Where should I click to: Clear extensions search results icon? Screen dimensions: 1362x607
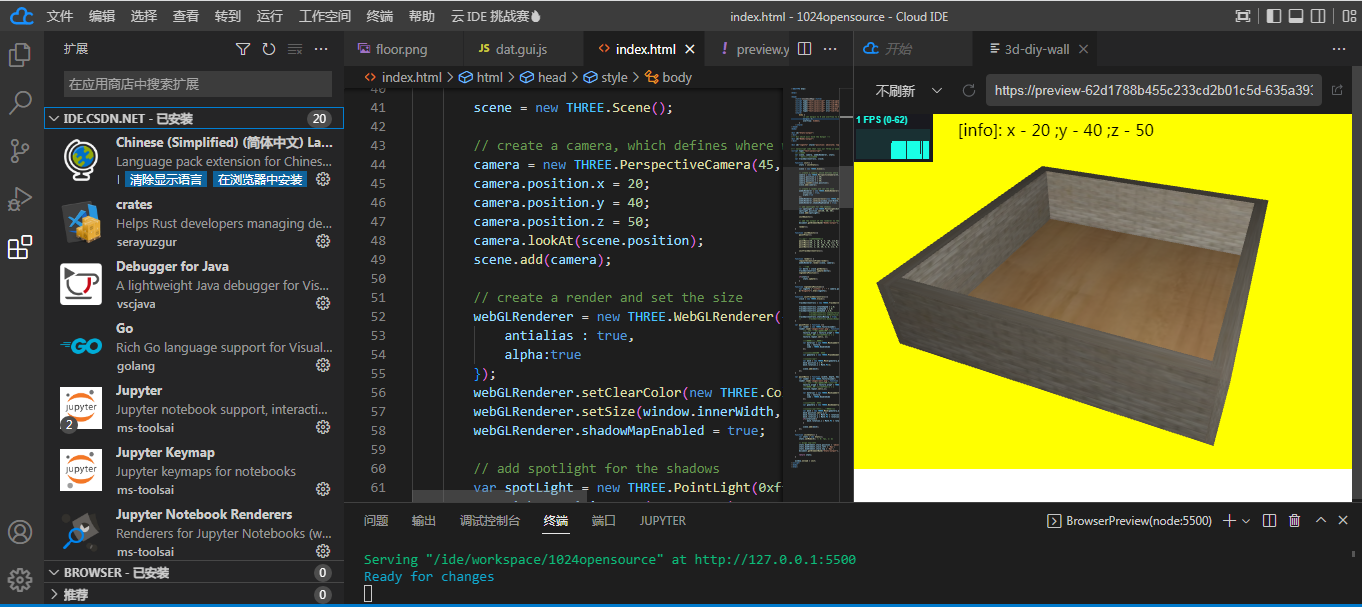pyautogui.click(x=295, y=49)
